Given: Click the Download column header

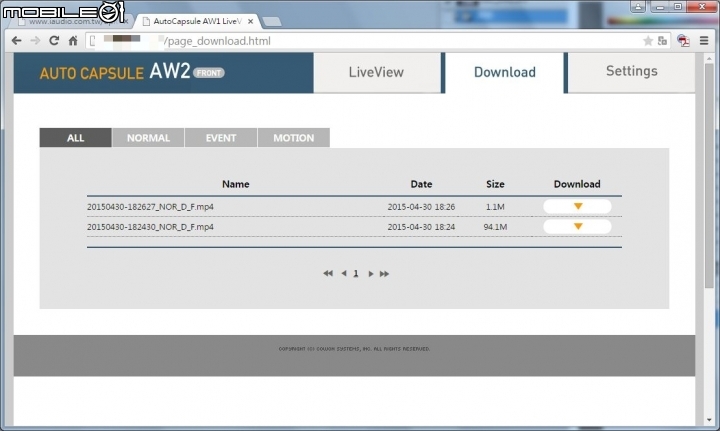Looking at the screenshot, I should 577,184.
